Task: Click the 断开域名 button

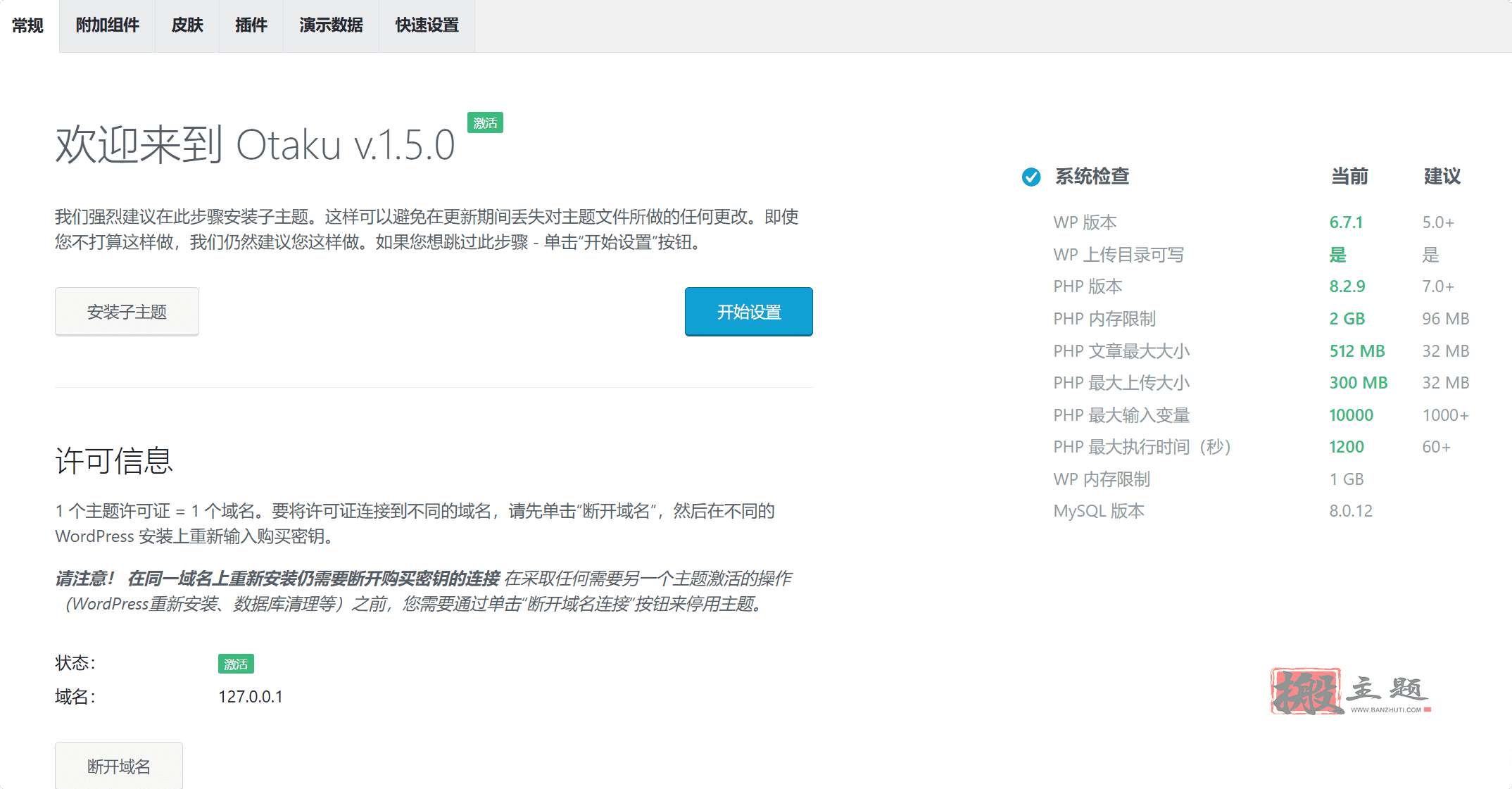Action: 119,766
